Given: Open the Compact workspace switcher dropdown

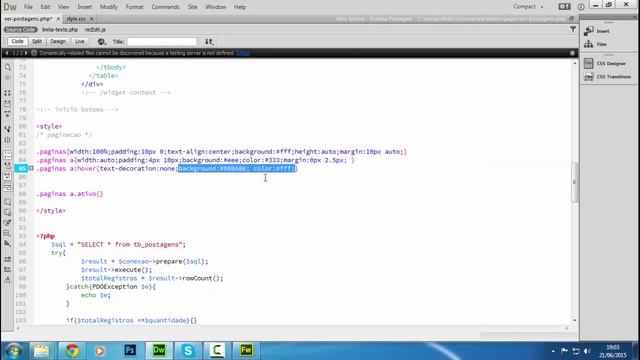Looking at the screenshot, I should [528, 7].
